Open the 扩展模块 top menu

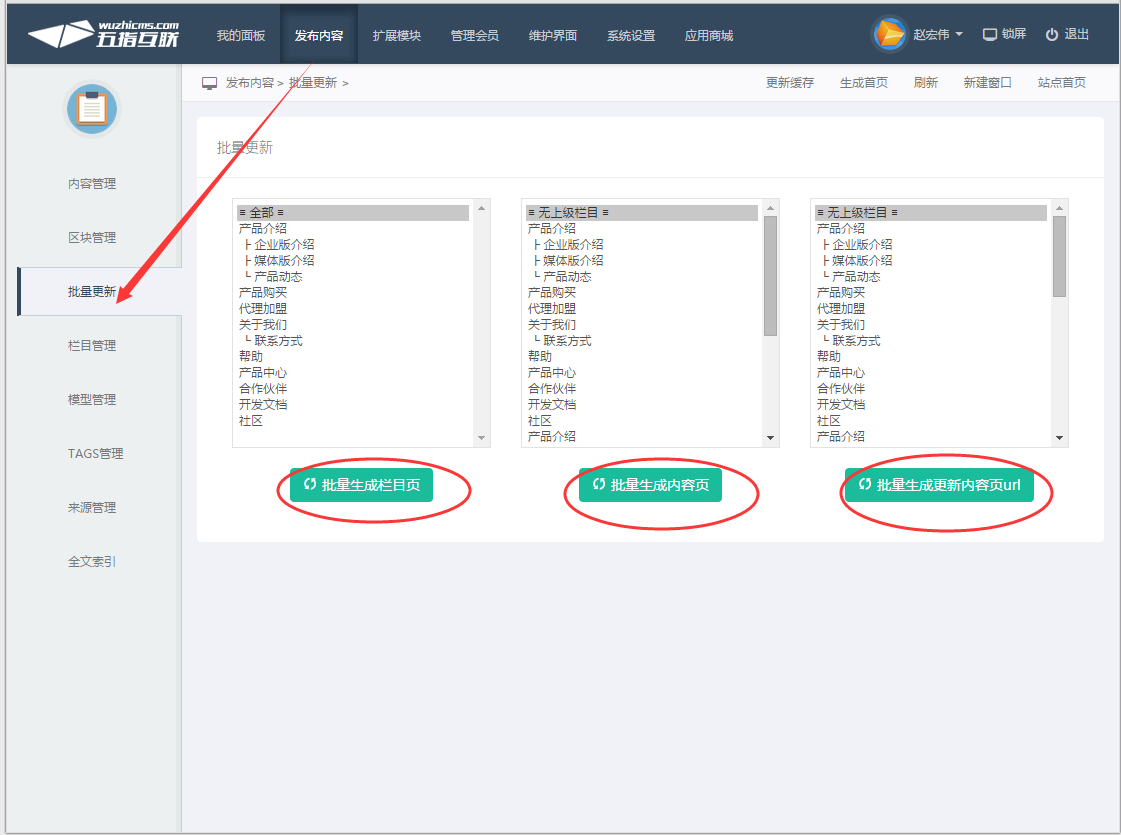(x=397, y=36)
